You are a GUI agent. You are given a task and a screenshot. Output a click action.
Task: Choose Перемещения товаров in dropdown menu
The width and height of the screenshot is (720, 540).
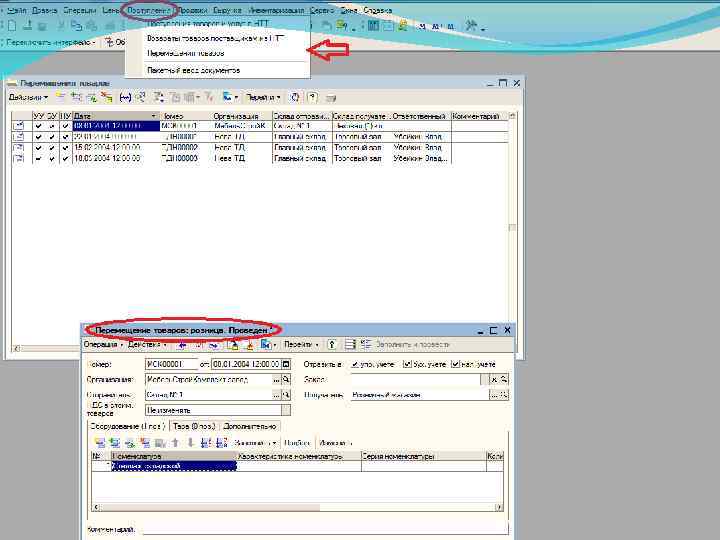pyautogui.click(x=186, y=53)
